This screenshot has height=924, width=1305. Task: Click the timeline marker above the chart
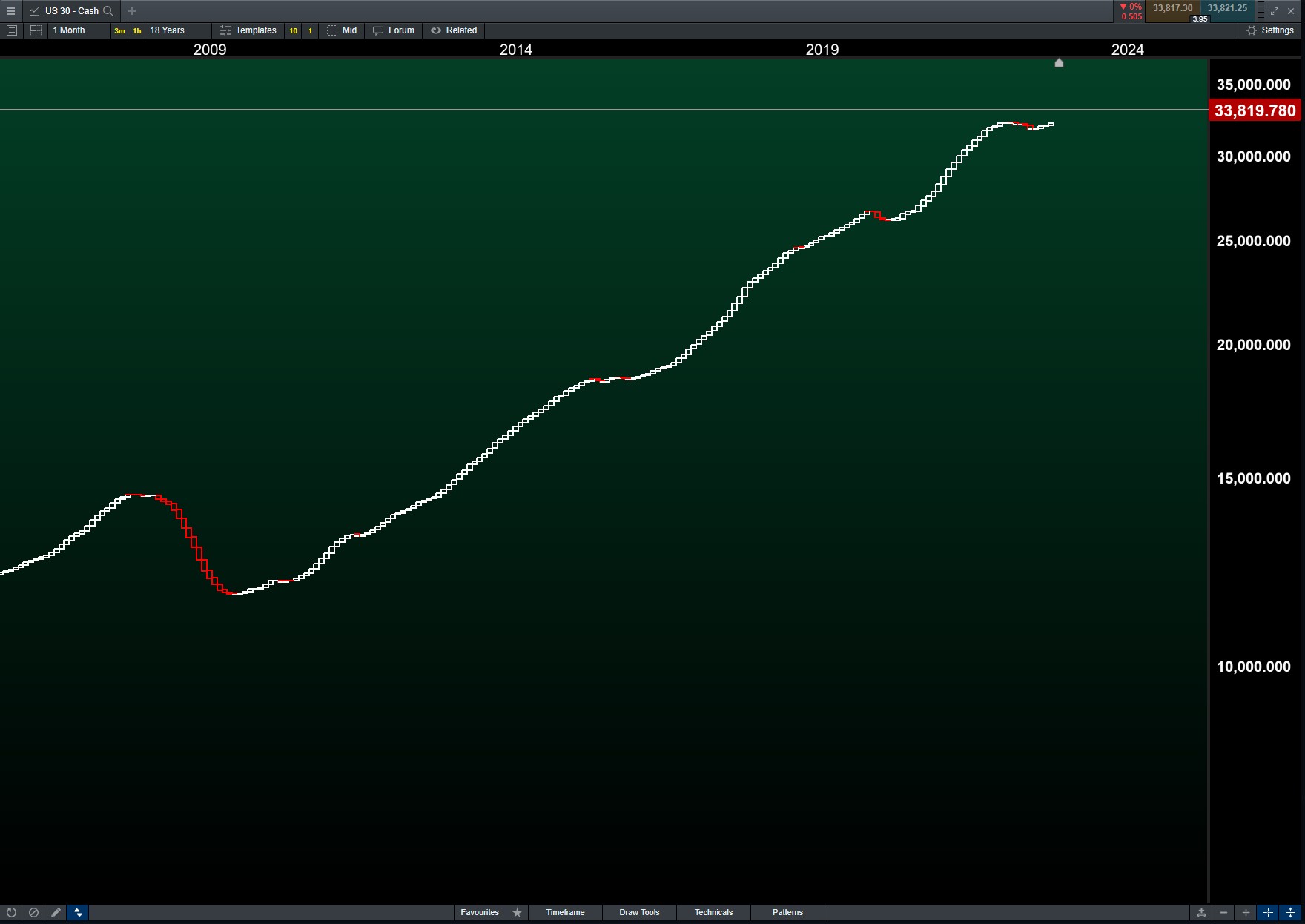point(1060,63)
